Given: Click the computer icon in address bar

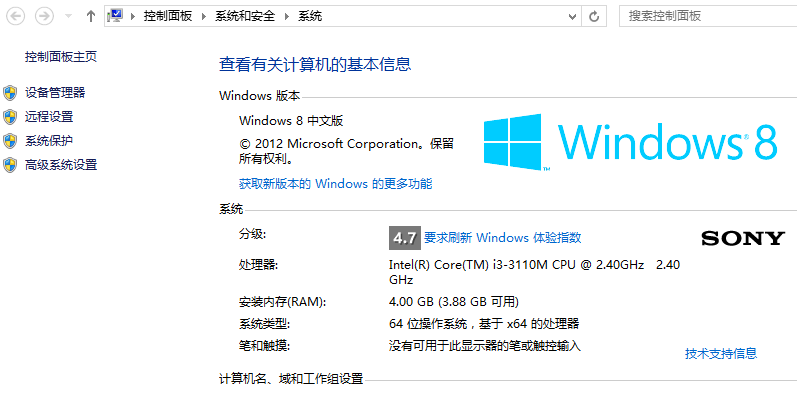Looking at the screenshot, I should [x=115, y=16].
